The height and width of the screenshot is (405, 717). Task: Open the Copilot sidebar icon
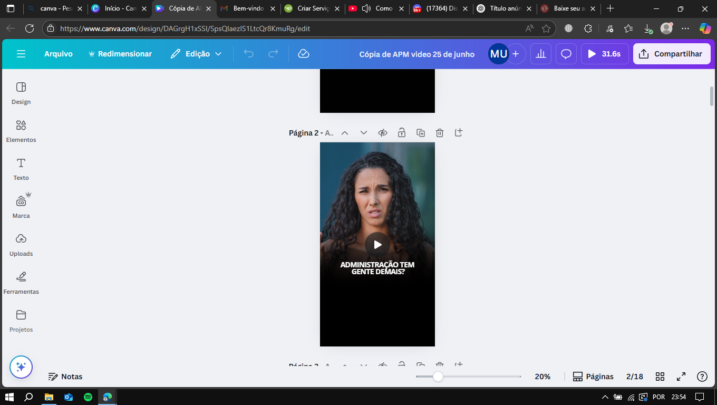tap(705, 28)
